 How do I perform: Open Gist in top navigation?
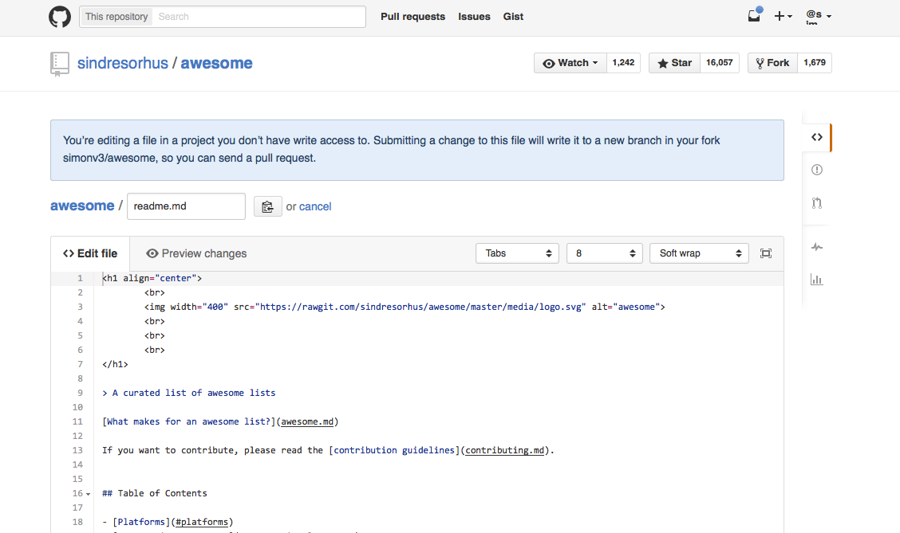coord(513,17)
